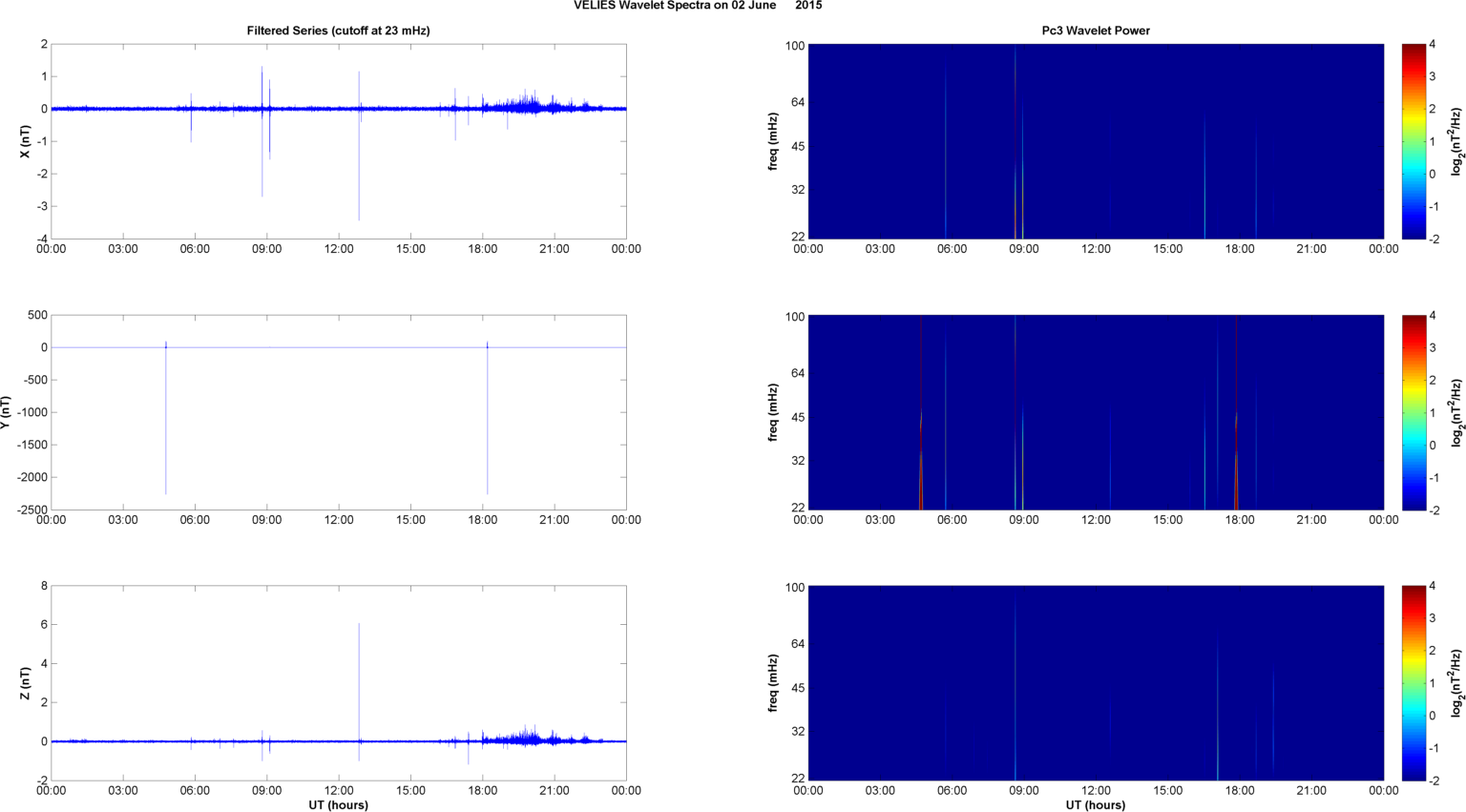Click the '8' tick on the Z plot axis
This screenshot has height=812, width=1466.
pyautogui.click(x=44, y=586)
